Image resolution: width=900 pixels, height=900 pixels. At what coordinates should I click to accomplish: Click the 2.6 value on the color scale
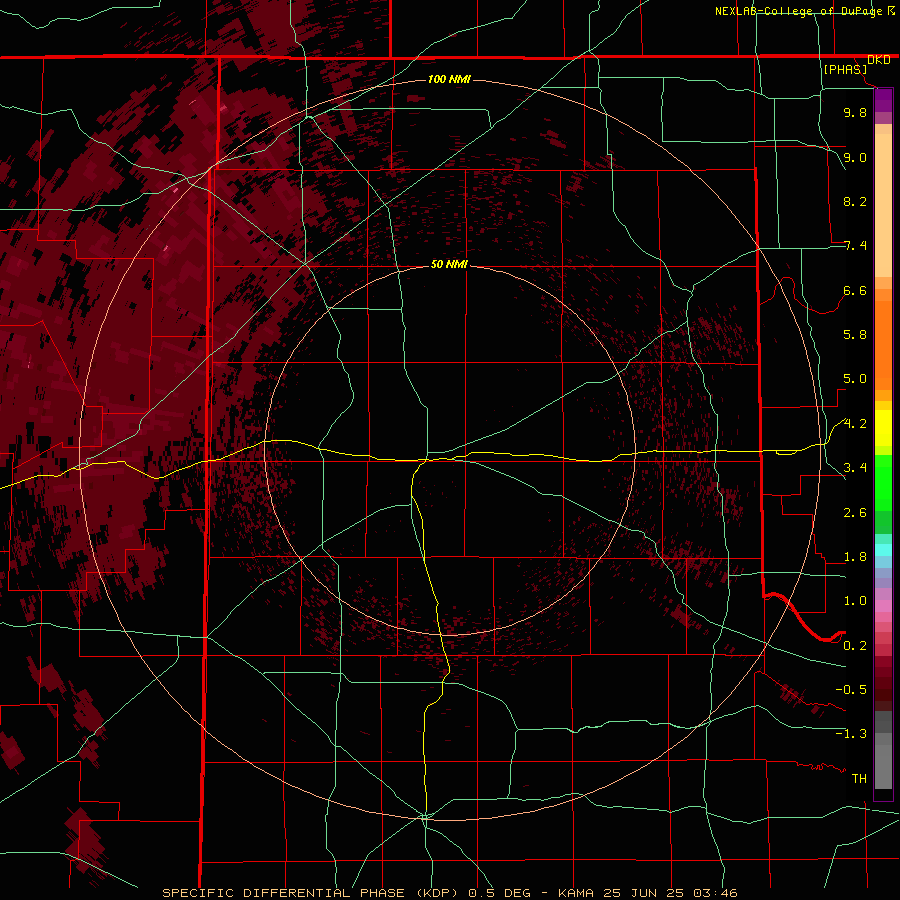tap(855, 513)
